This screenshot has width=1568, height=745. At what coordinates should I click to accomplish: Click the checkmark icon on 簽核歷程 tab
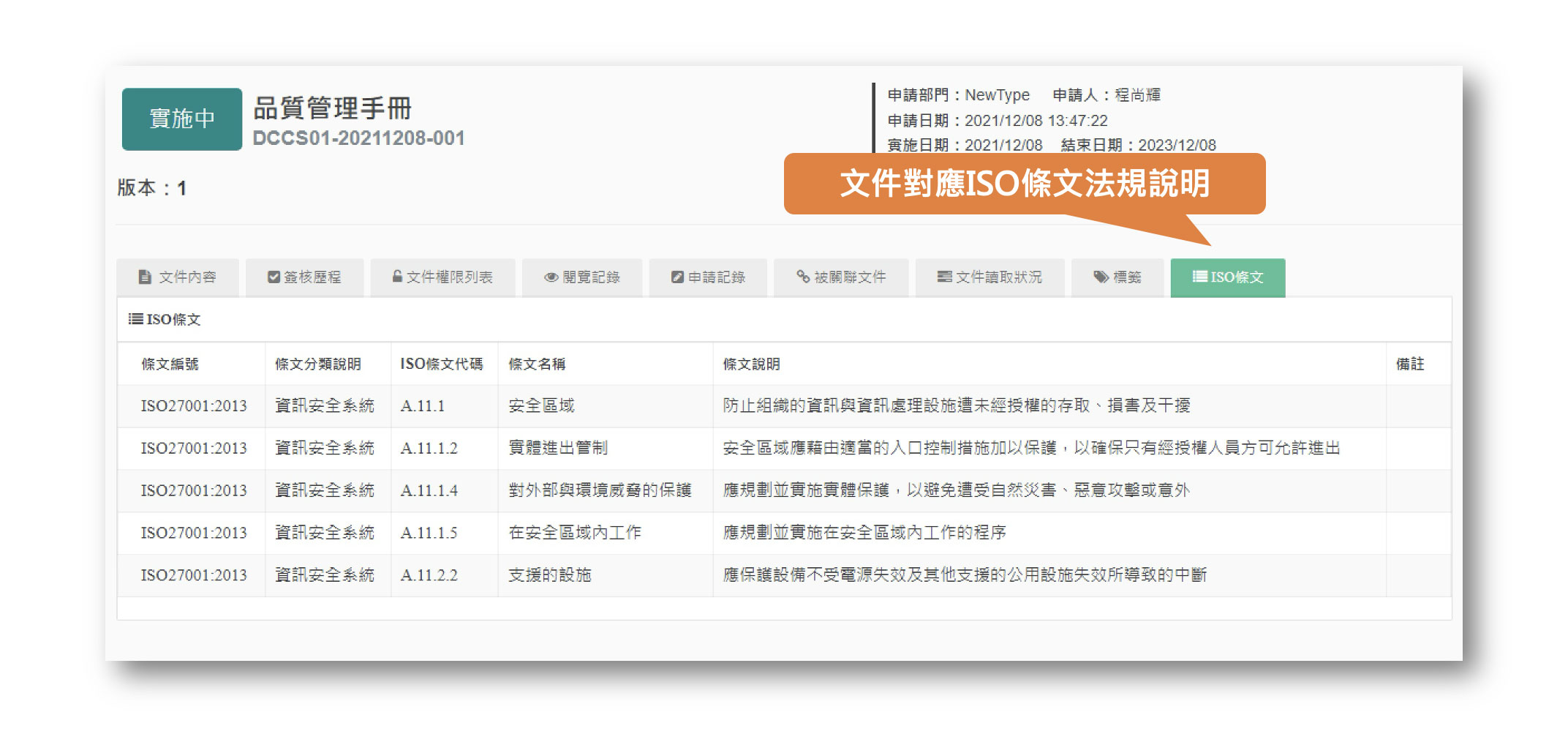click(274, 277)
